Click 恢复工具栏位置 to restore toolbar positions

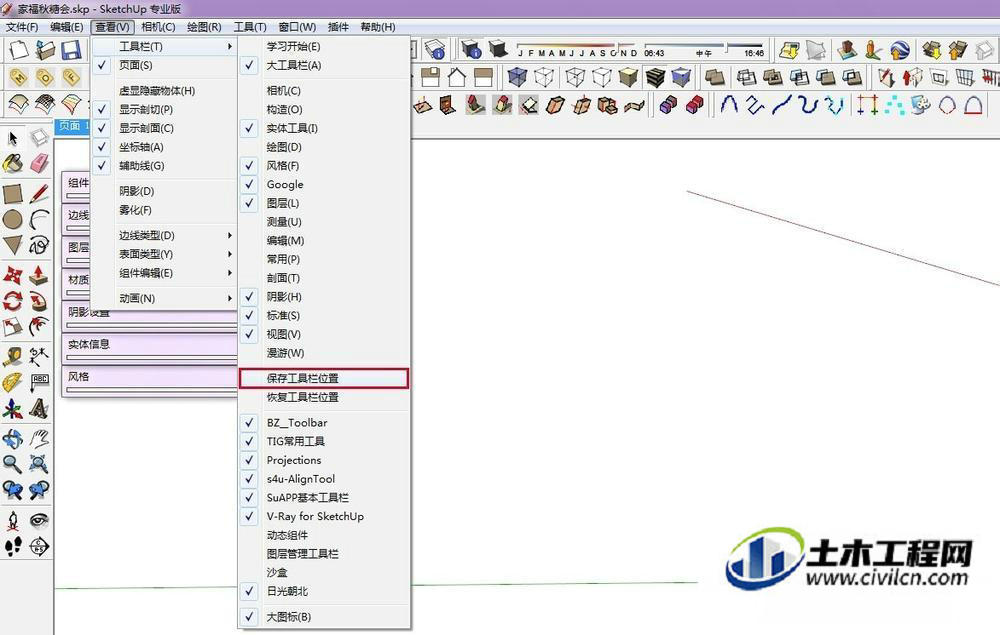[323, 397]
